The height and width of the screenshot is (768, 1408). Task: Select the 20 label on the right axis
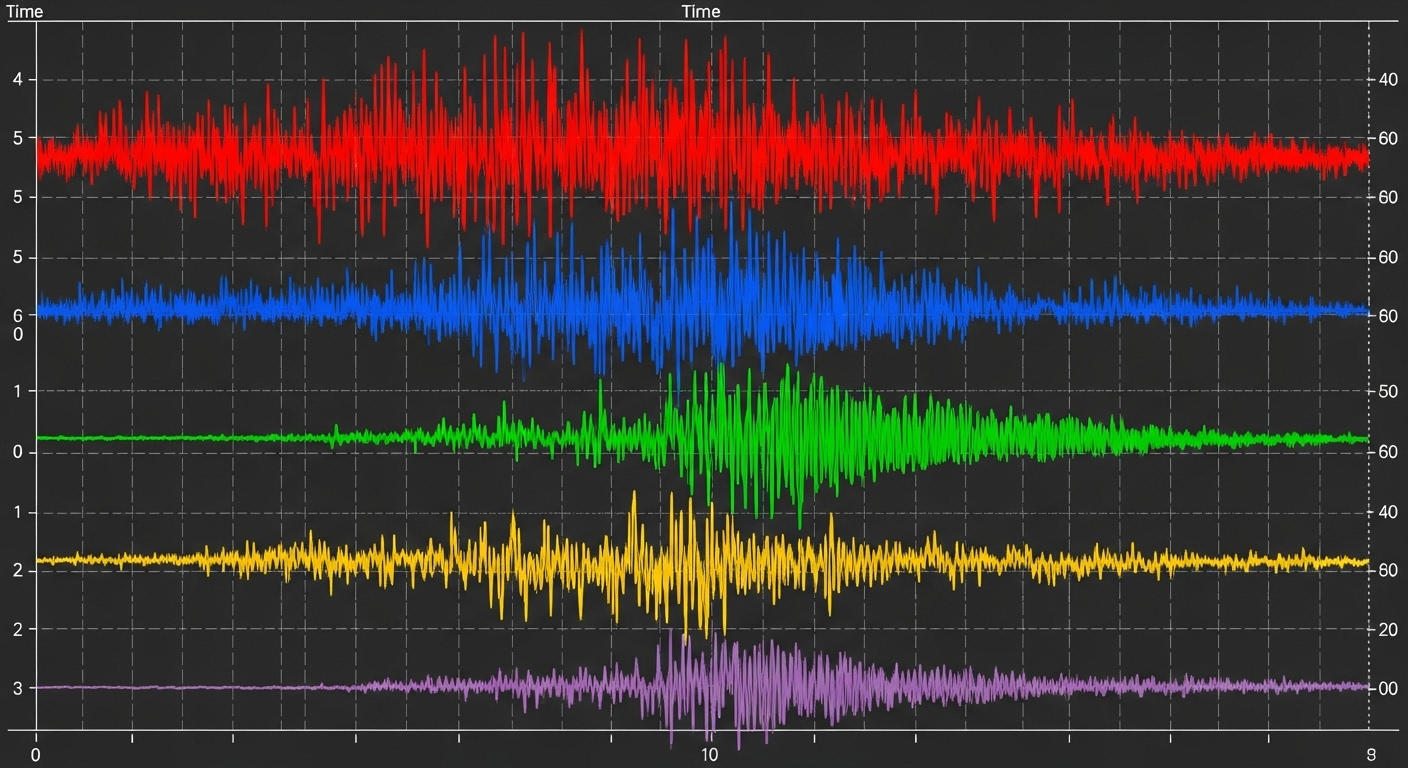pyautogui.click(x=1387, y=629)
